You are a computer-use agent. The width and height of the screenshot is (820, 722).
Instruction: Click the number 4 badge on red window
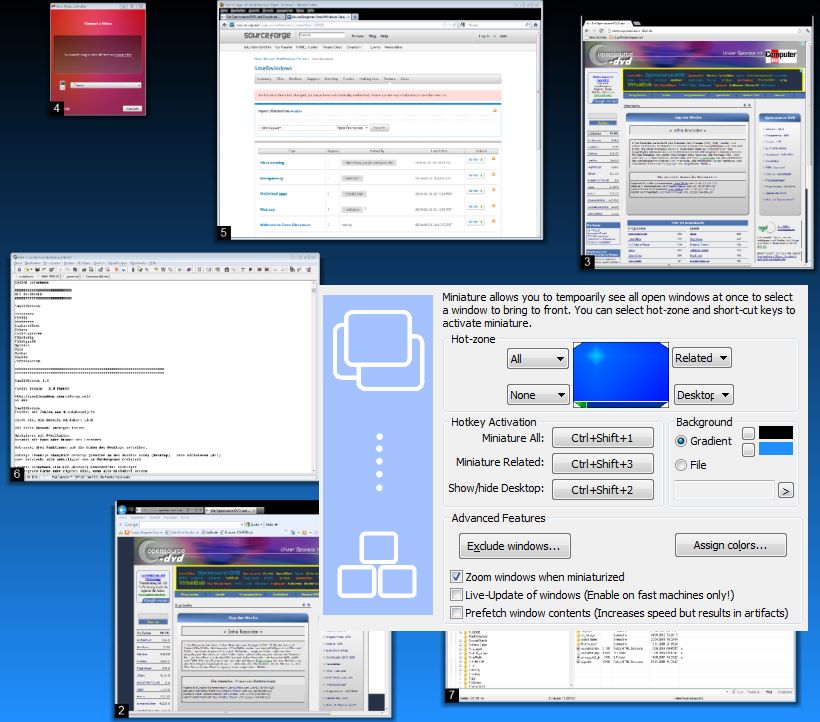point(56,107)
